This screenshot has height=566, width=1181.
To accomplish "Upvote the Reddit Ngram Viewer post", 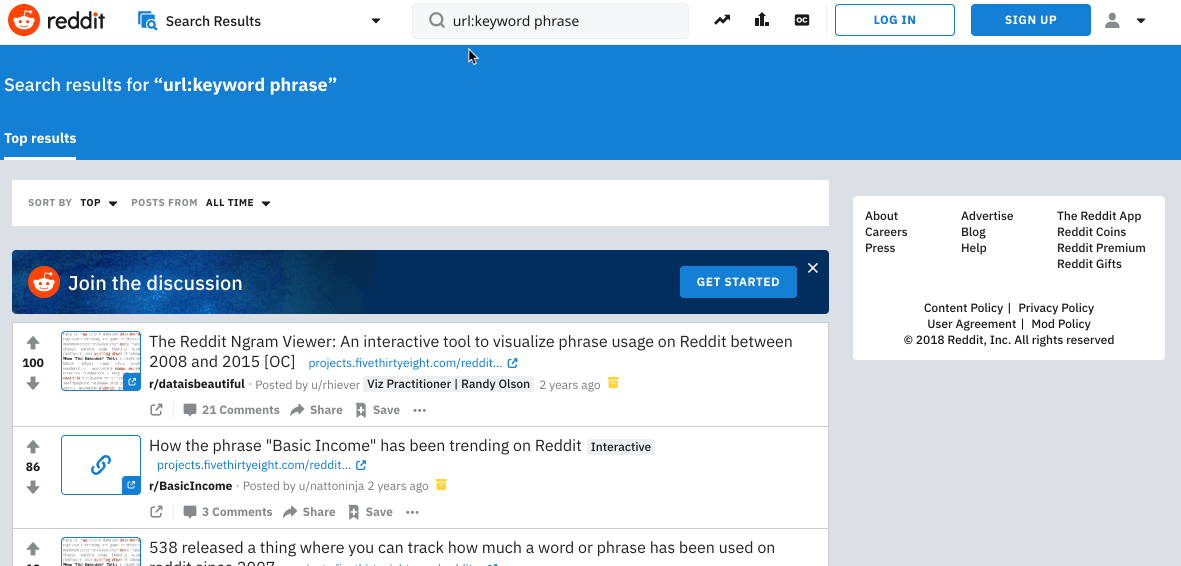I will pyautogui.click(x=32, y=344).
